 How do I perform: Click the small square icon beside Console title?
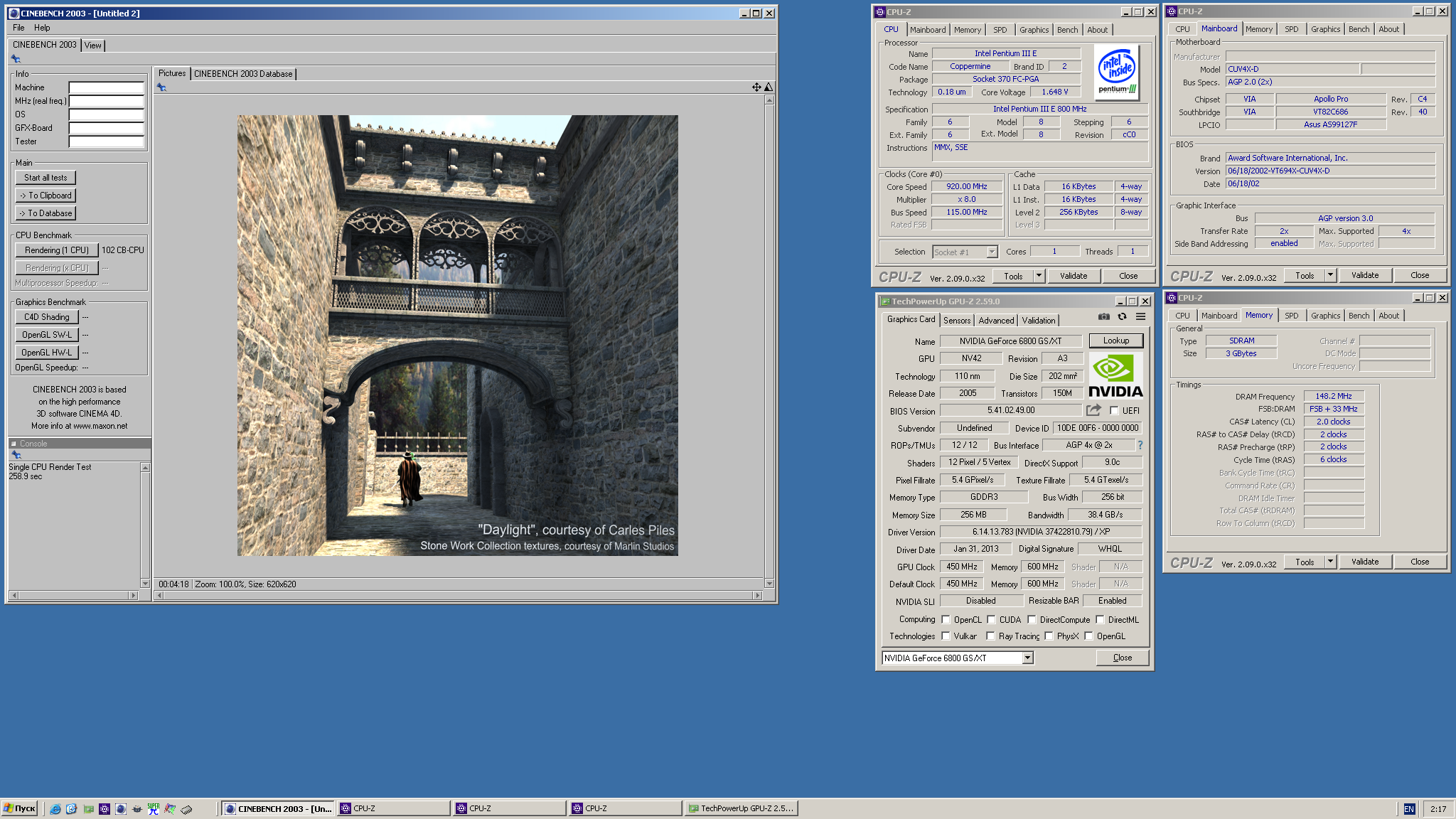click(x=14, y=444)
